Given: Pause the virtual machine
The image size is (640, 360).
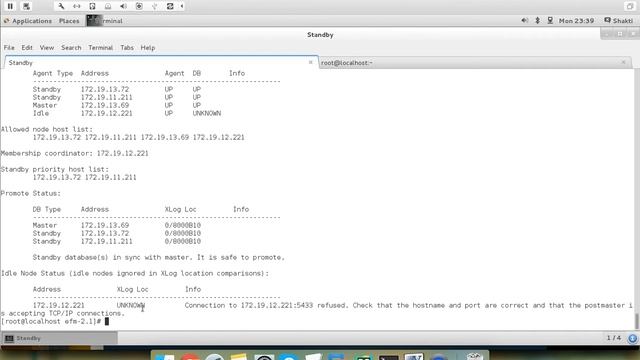Looking at the screenshot, I should coord(10,6).
